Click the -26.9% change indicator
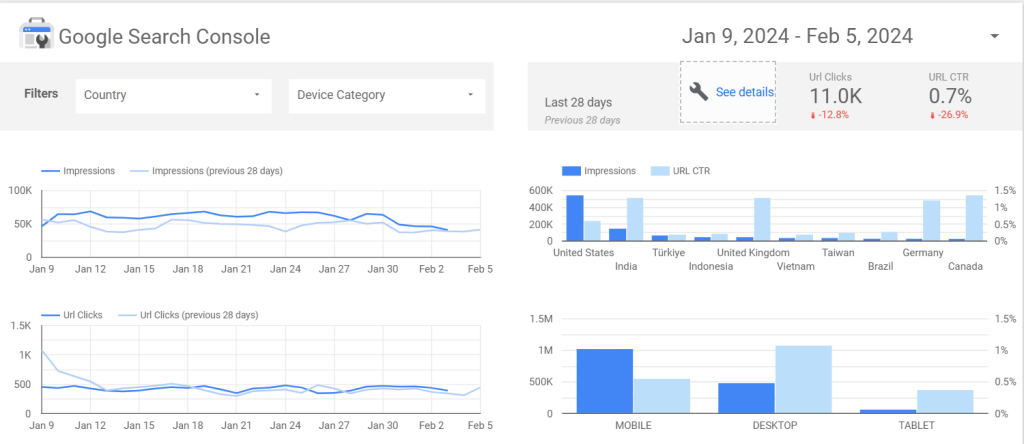Viewport: 1024px width, 444px height. coord(949,115)
